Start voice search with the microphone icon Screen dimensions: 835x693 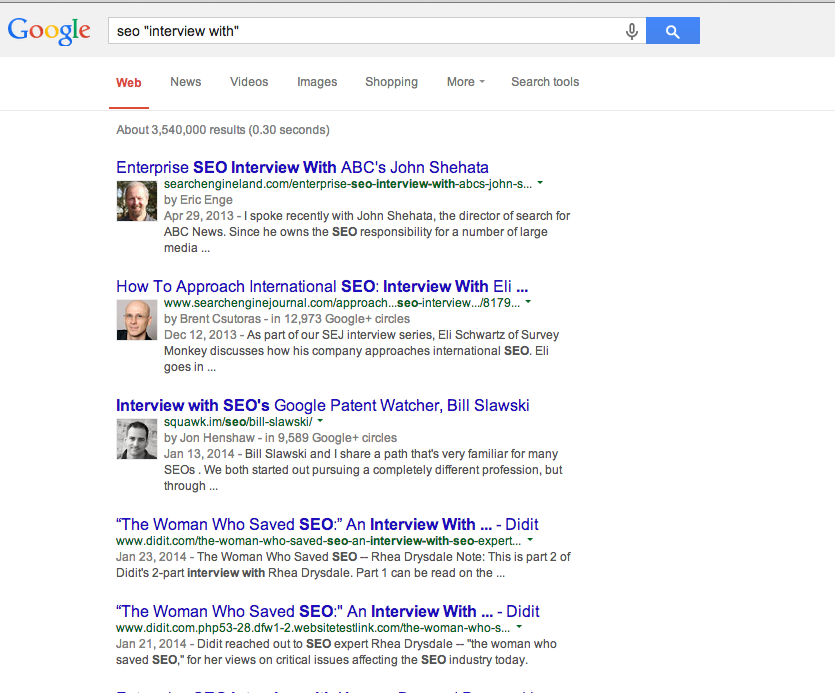click(x=632, y=31)
